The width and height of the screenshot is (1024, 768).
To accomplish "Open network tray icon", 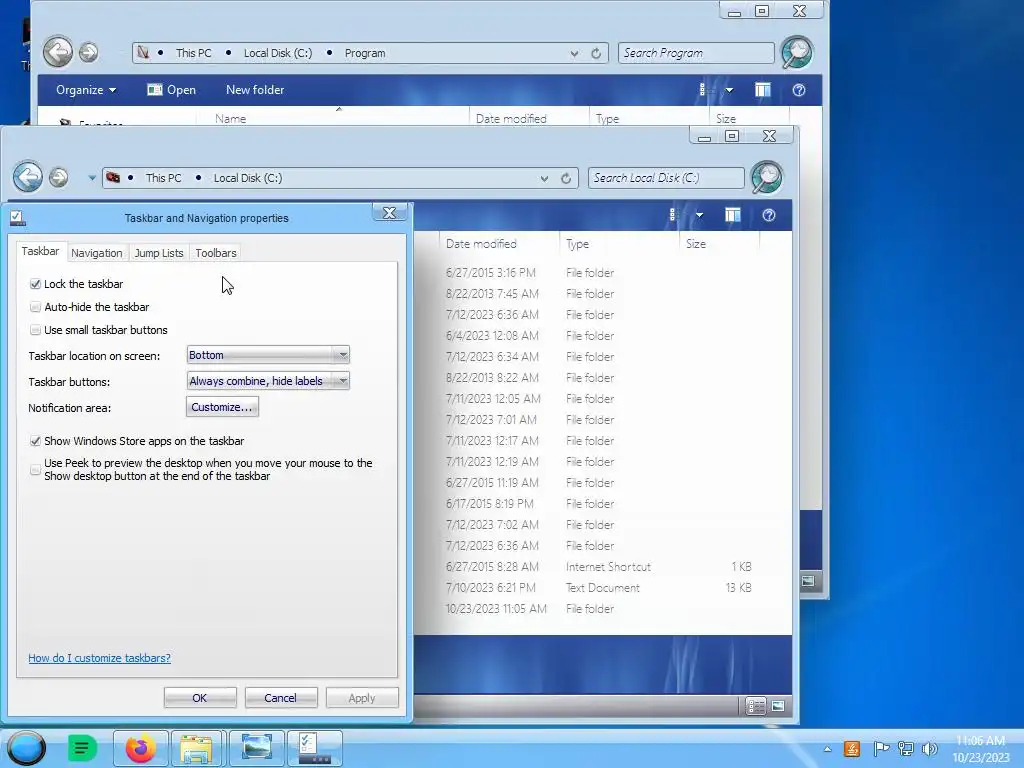I will 906,749.
